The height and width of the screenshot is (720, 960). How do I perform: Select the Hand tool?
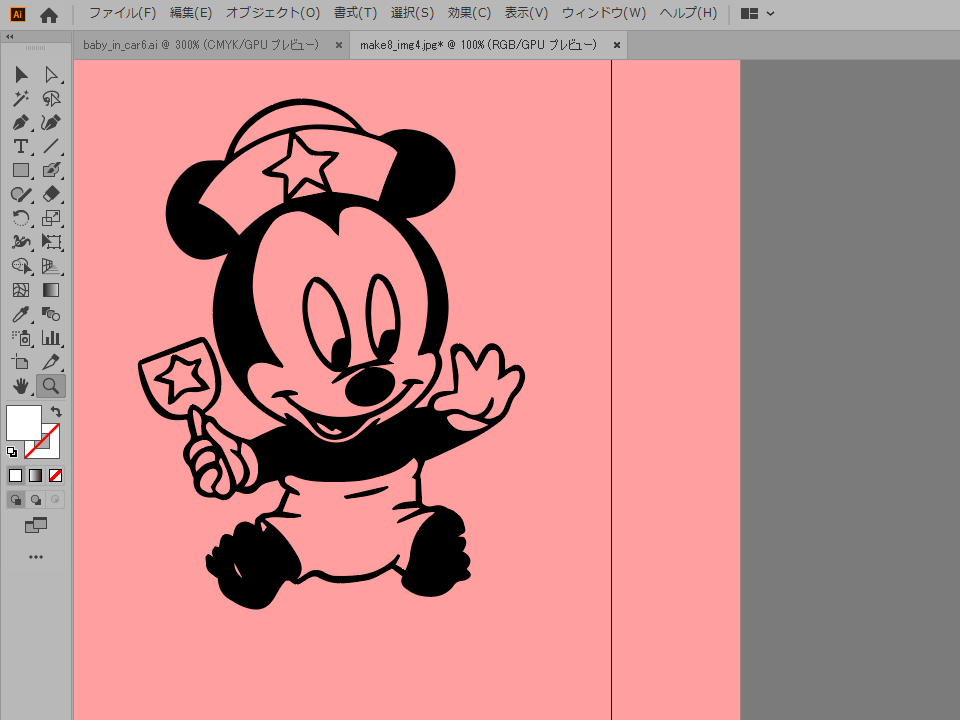click(21, 386)
